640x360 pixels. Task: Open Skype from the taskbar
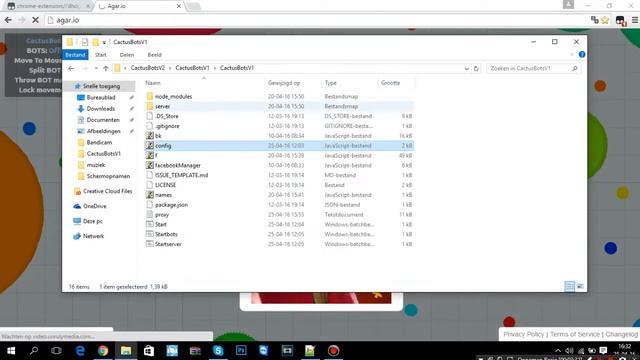[x=218, y=351]
